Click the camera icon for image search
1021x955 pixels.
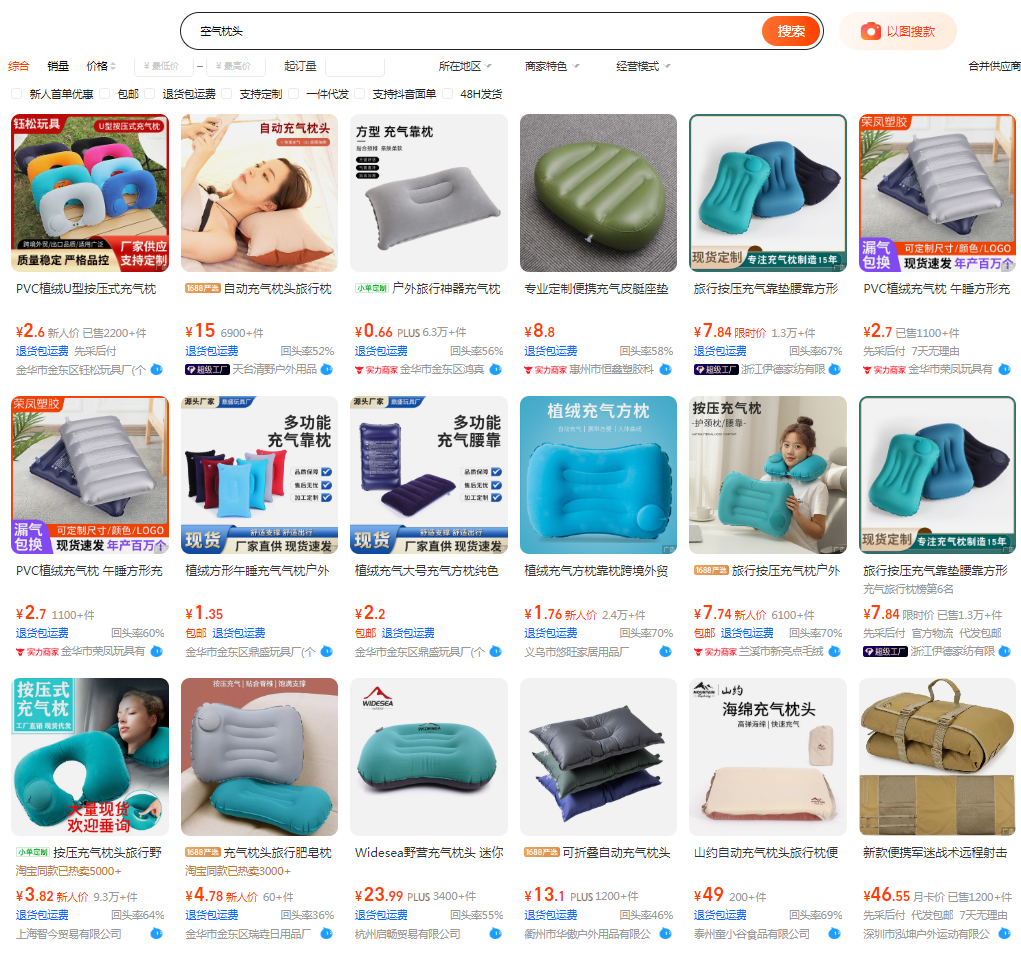tap(870, 31)
